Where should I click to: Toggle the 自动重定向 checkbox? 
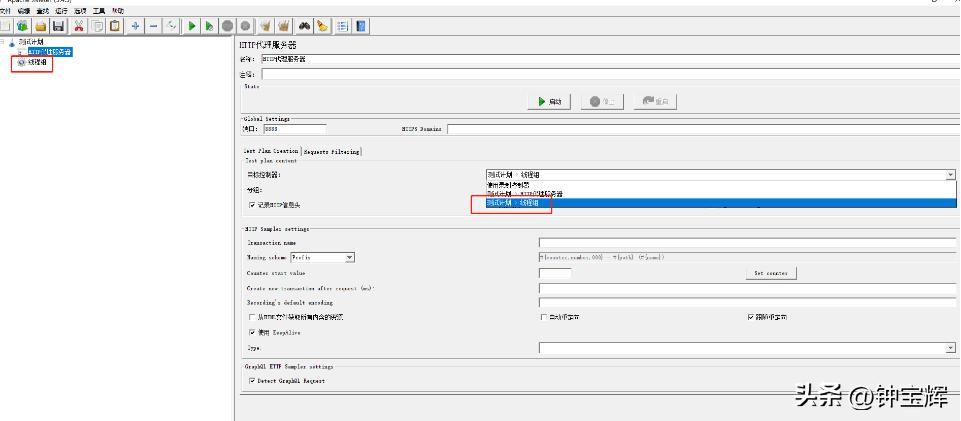[x=543, y=317]
